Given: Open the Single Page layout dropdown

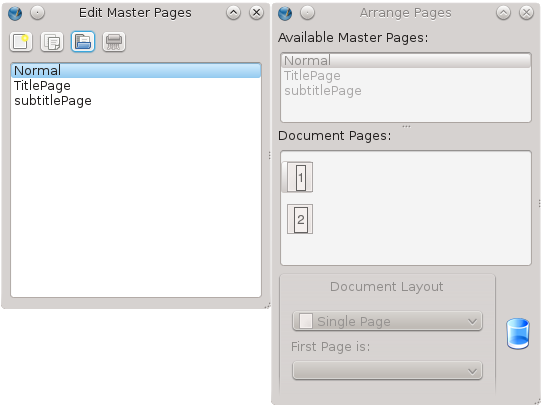Looking at the screenshot, I should (387, 321).
